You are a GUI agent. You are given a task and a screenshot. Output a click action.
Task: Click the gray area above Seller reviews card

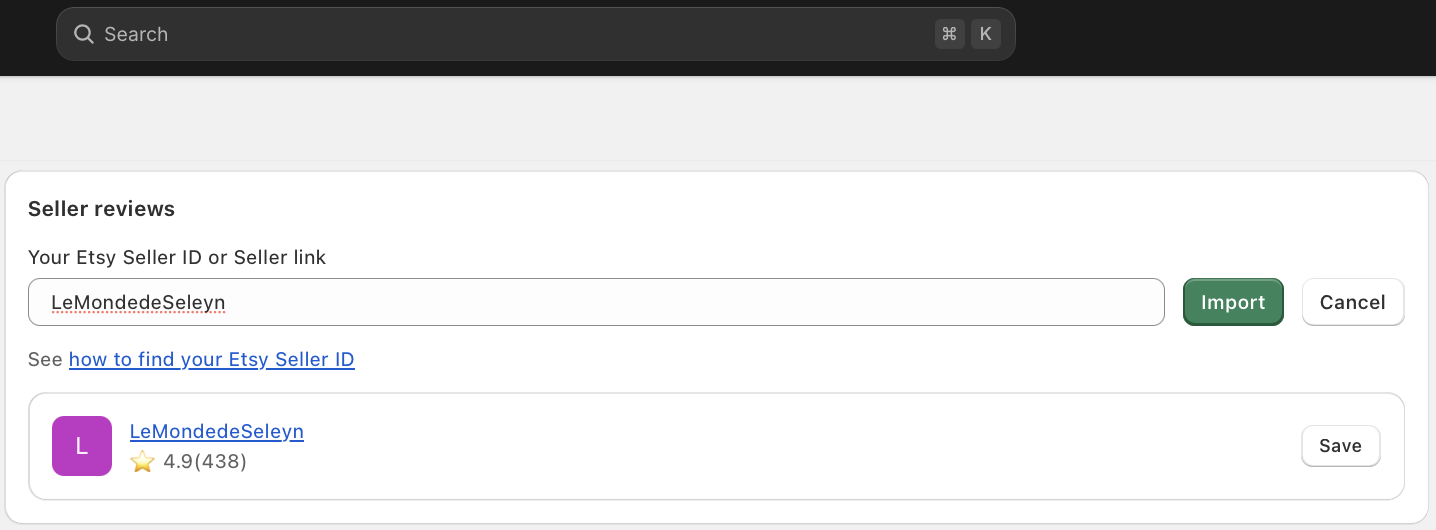click(x=700, y=120)
